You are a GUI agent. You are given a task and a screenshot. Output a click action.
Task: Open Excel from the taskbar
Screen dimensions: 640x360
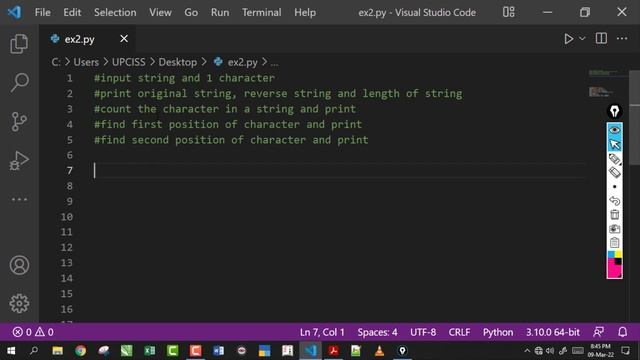point(149,351)
